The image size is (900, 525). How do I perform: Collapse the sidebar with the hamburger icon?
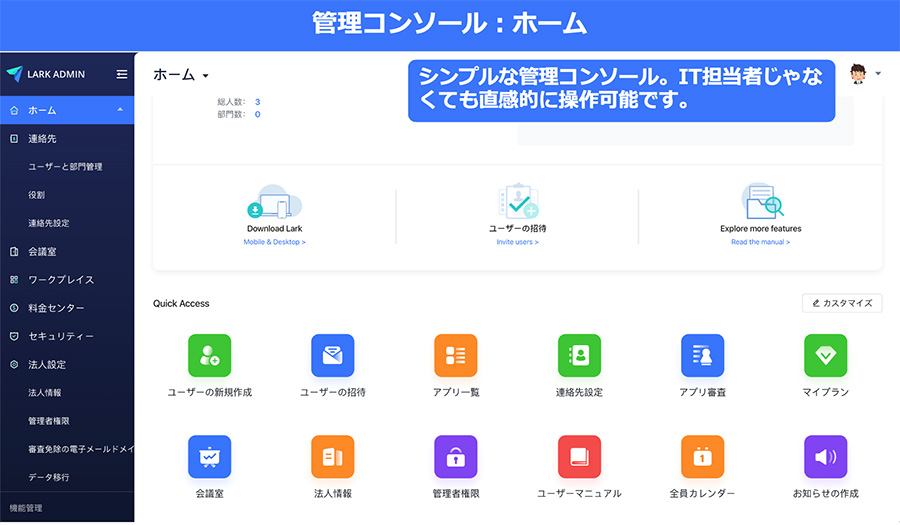[x=122, y=74]
